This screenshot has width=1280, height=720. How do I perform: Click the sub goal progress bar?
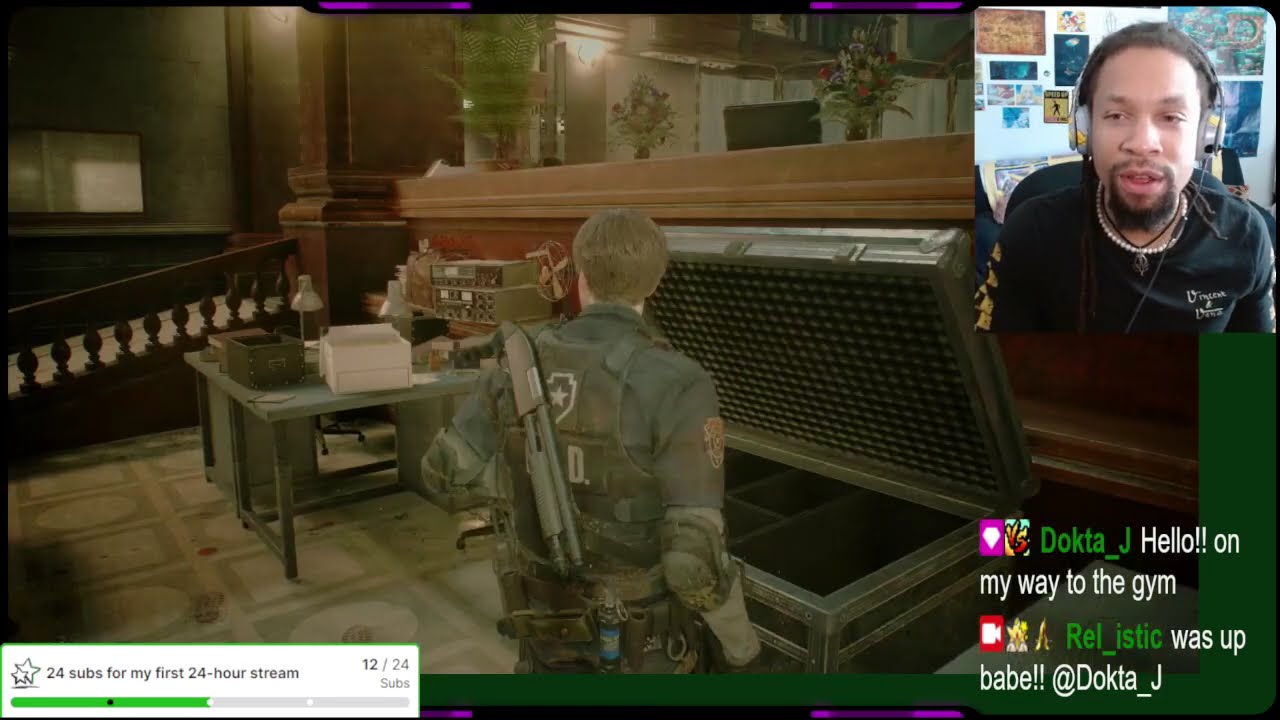point(210,702)
